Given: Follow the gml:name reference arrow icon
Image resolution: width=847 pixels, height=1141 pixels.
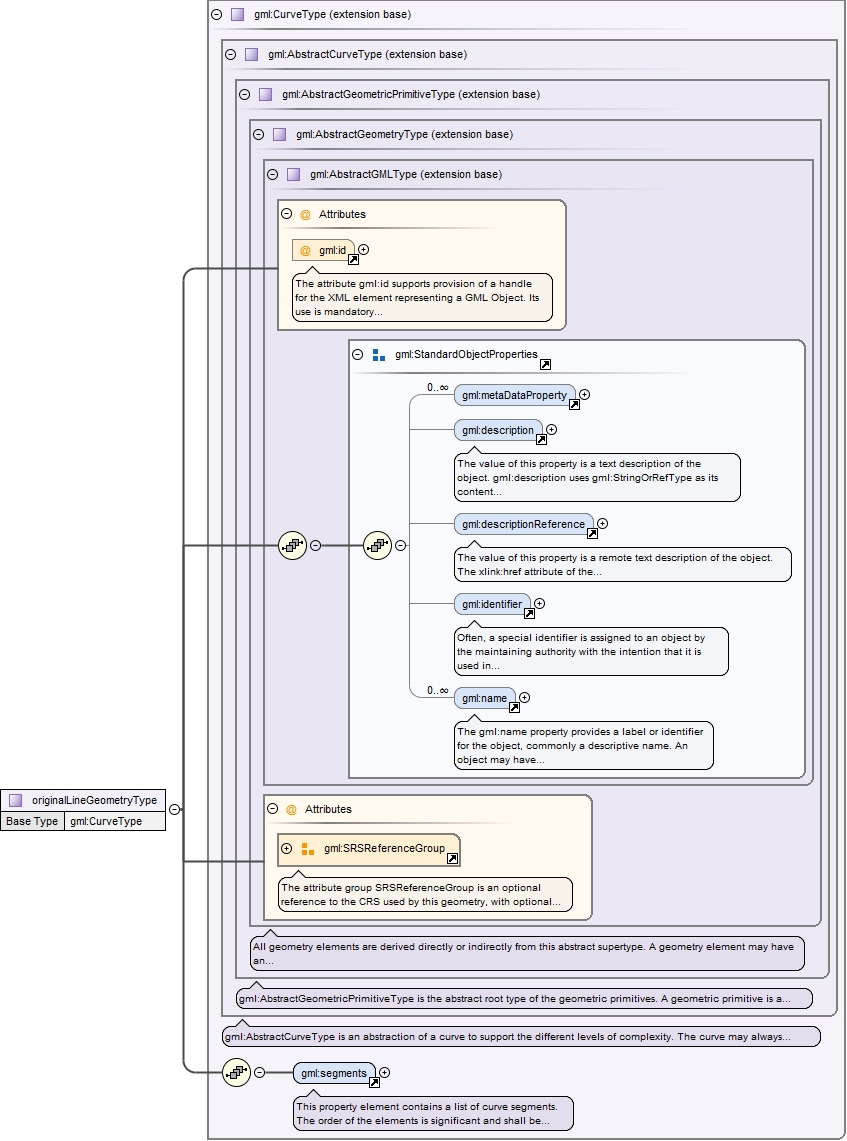Looking at the screenshot, I should 514,707.
